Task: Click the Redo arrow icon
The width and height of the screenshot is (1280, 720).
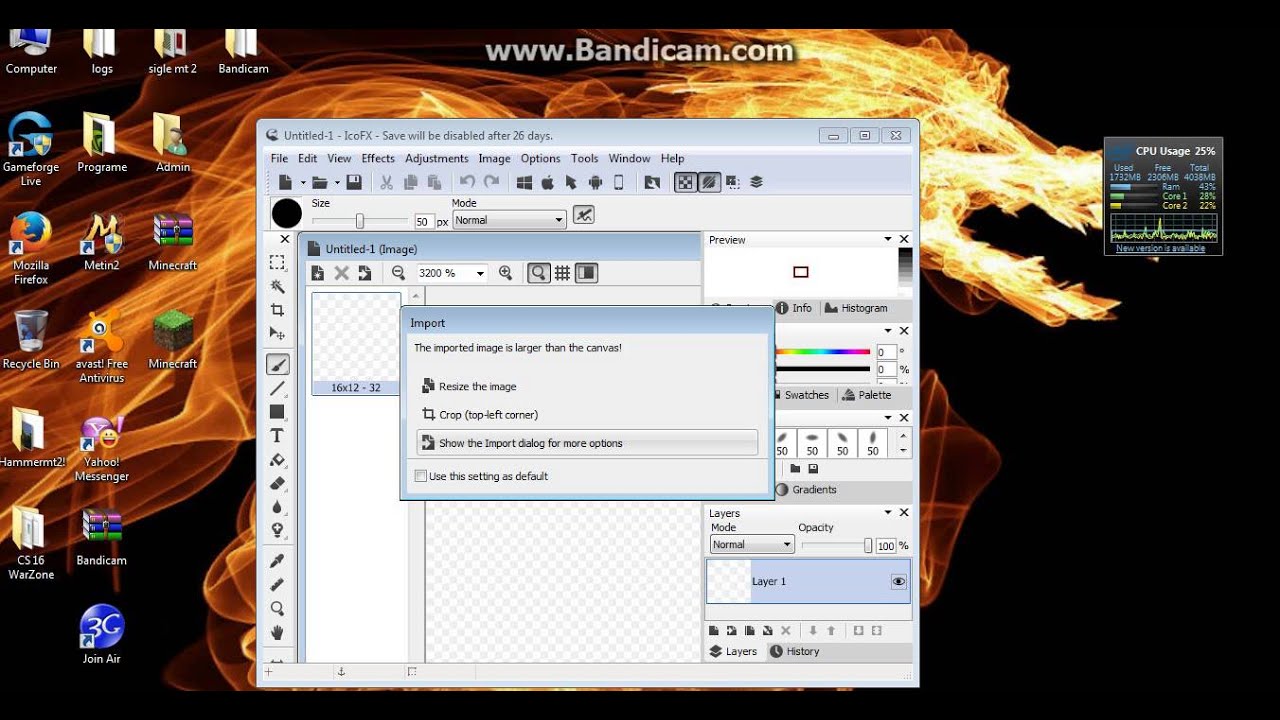Action: 491,182
